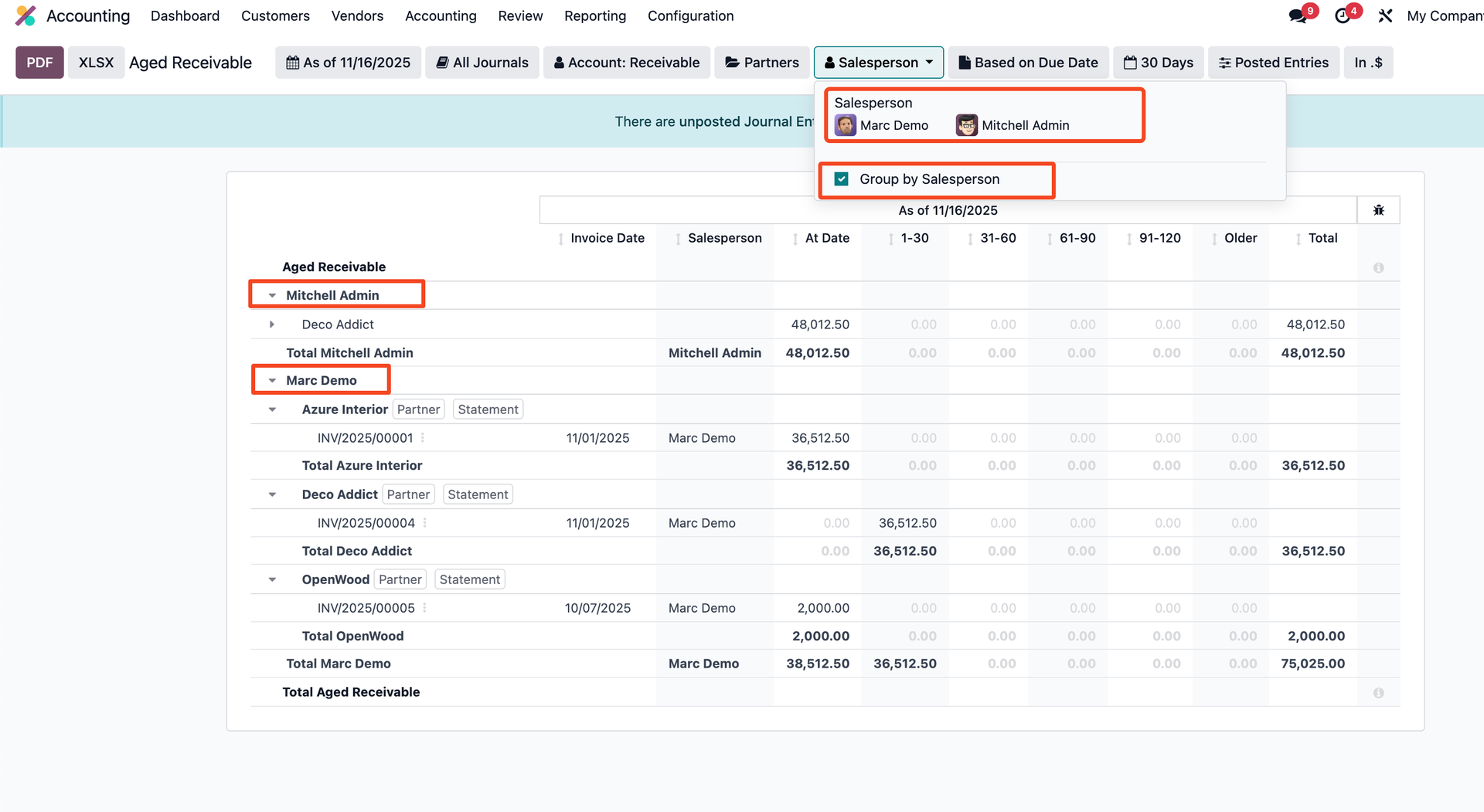
Task: Click info icon on Aged Receivable row
Action: 1378,268
